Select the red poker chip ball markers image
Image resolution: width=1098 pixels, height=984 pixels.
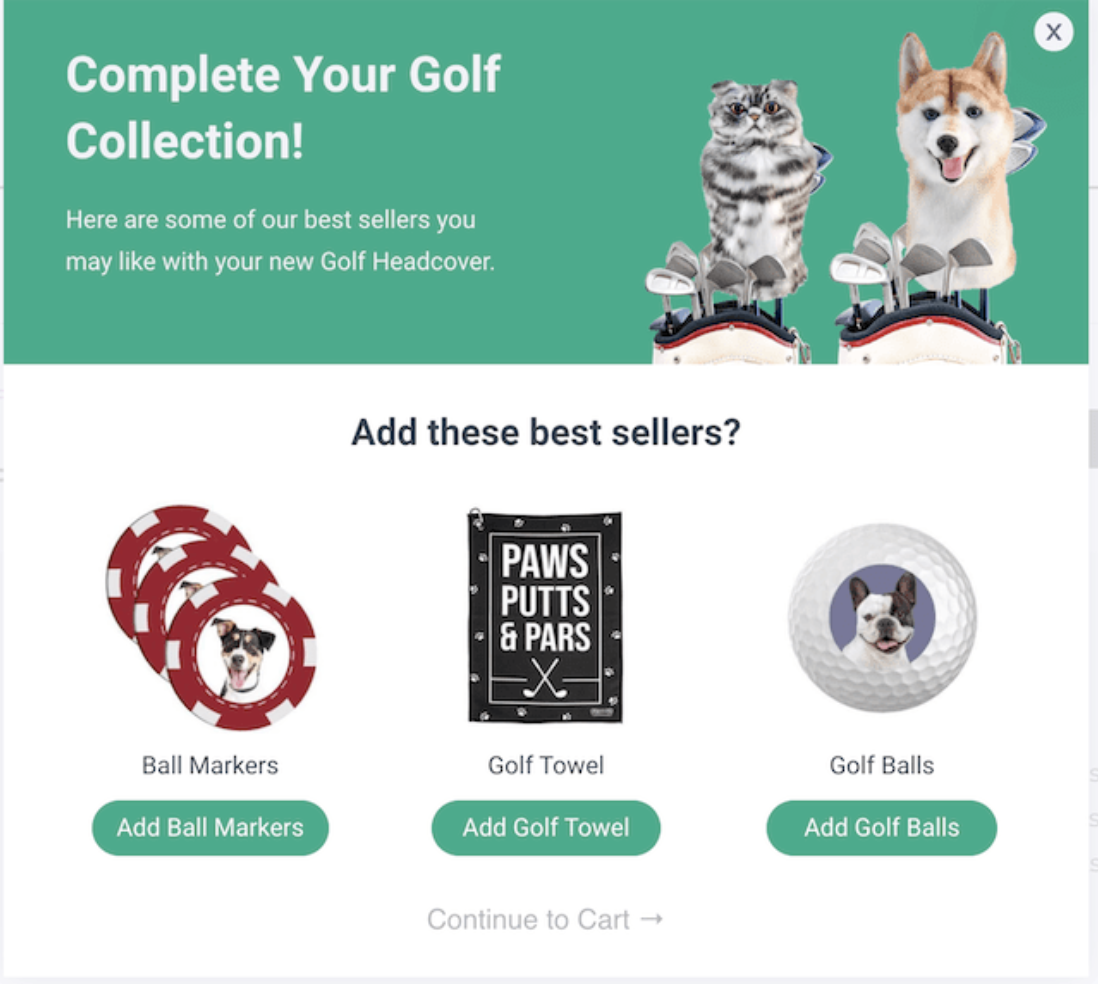211,617
